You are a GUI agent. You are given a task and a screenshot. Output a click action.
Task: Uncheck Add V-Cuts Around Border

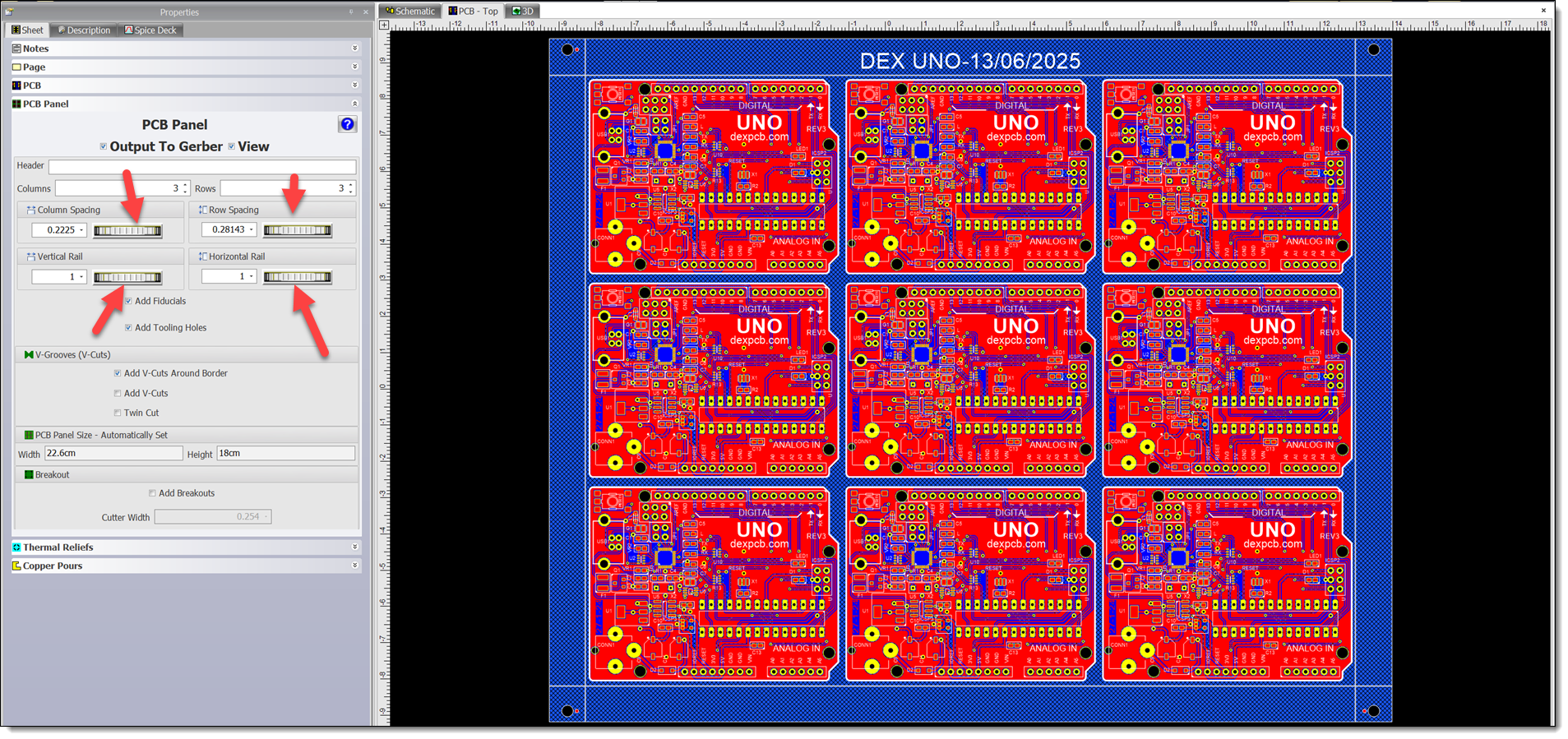click(117, 373)
